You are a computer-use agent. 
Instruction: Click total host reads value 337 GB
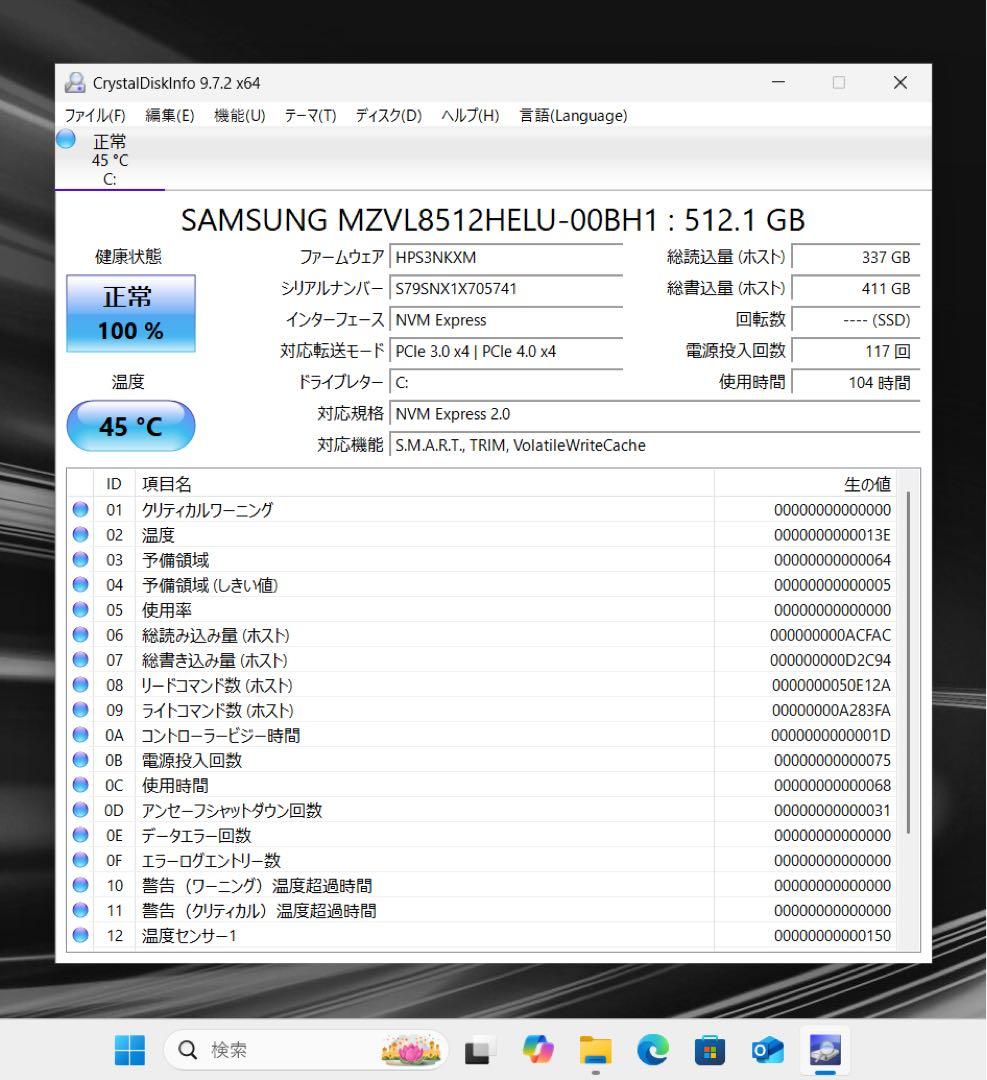click(x=855, y=257)
